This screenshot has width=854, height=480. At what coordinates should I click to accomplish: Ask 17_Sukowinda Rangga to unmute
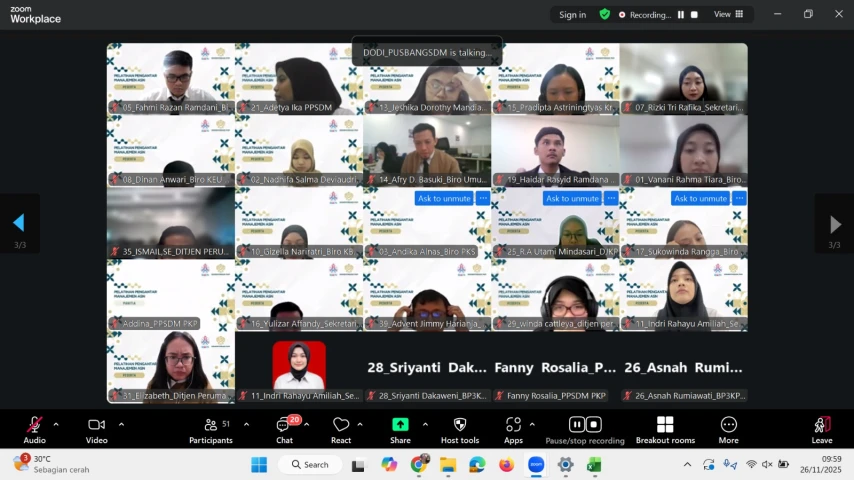pyautogui.click(x=700, y=198)
